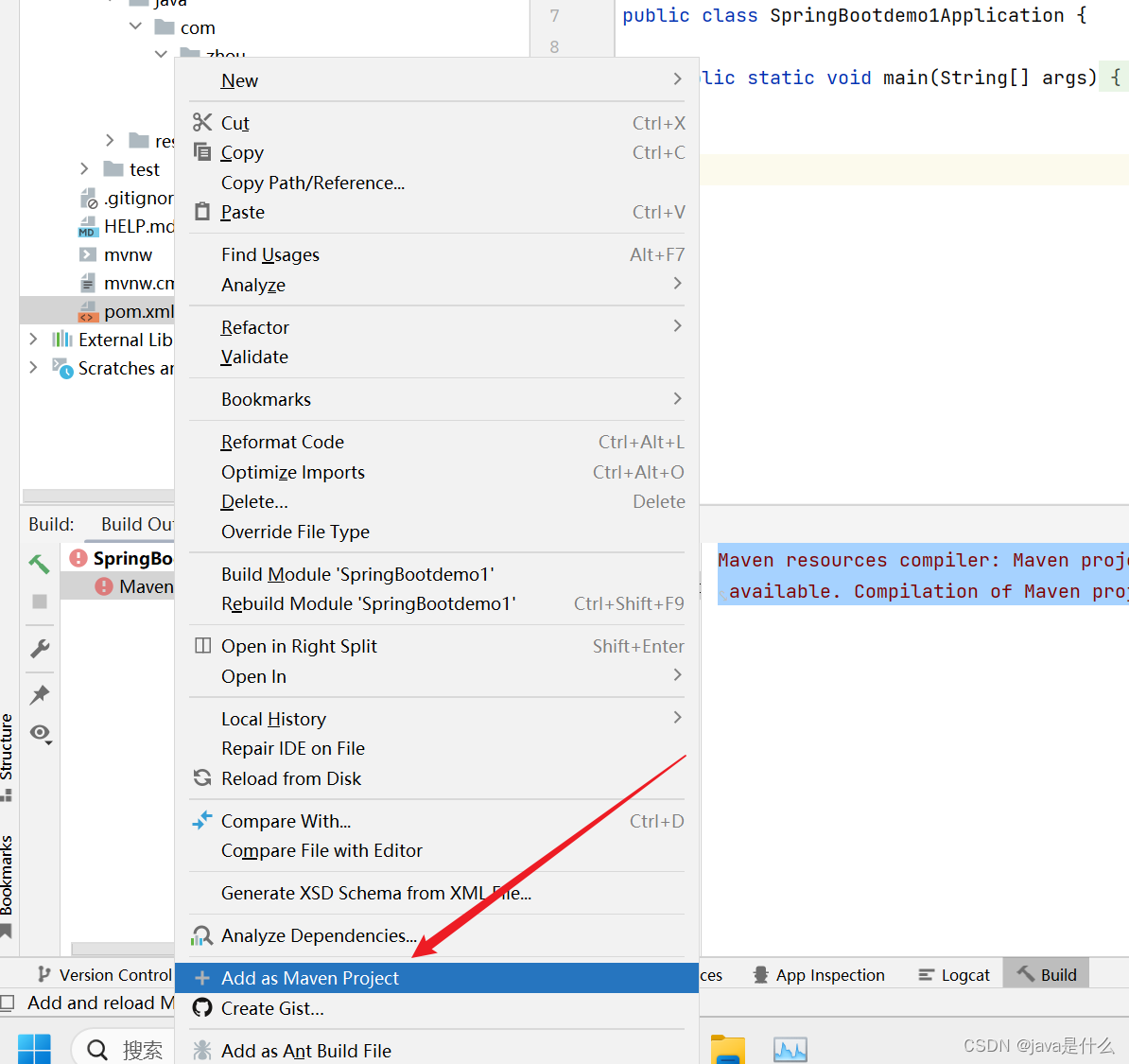Click the Maven icon next to pom.xml
The height and width of the screenshot is (1064, 1129).
[90, 311]
